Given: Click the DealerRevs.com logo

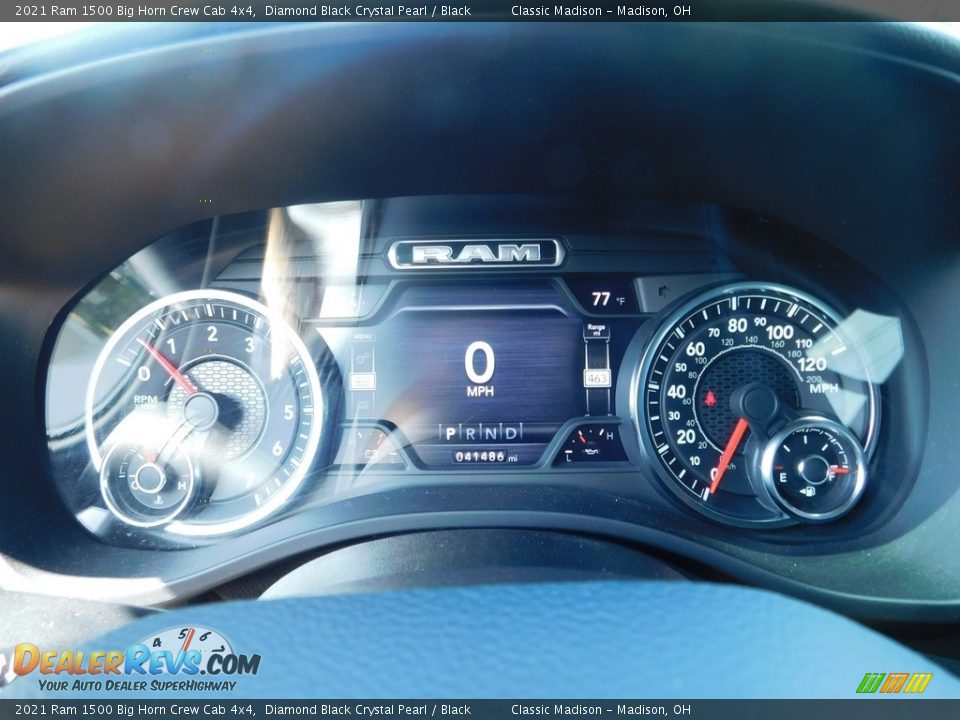Looking at the screenshot, I should [x=136, y=661].
